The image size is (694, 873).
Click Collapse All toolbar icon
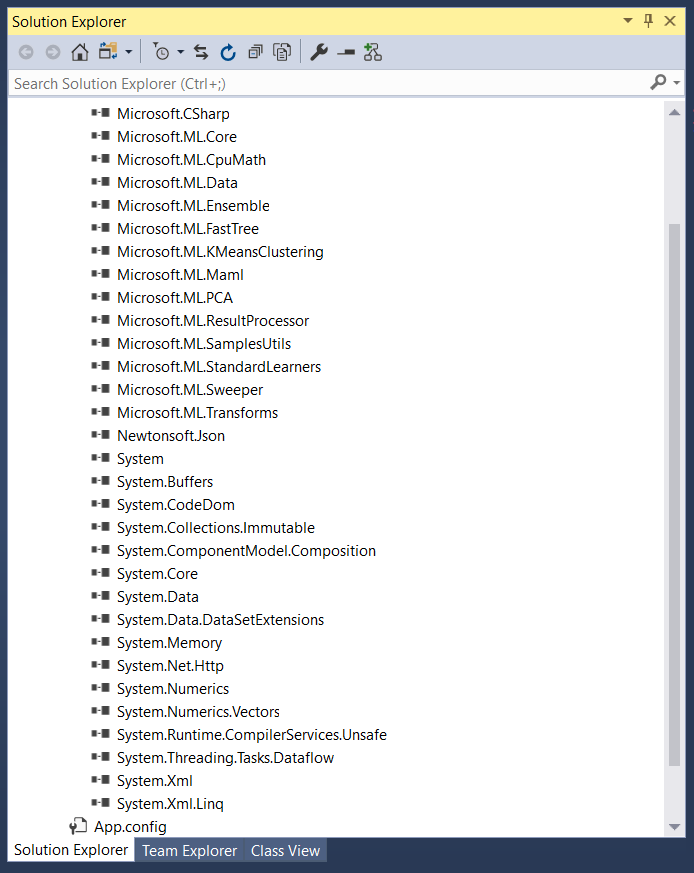(x=256, y=52)
